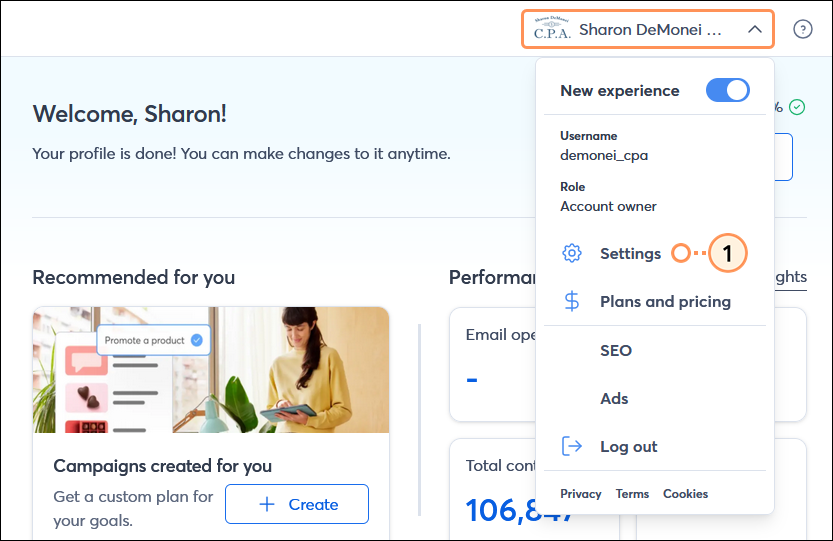The width and height of the screenshot is (833, 541).
Task: Click the Log out arrow icon
Action: (572, 446)
